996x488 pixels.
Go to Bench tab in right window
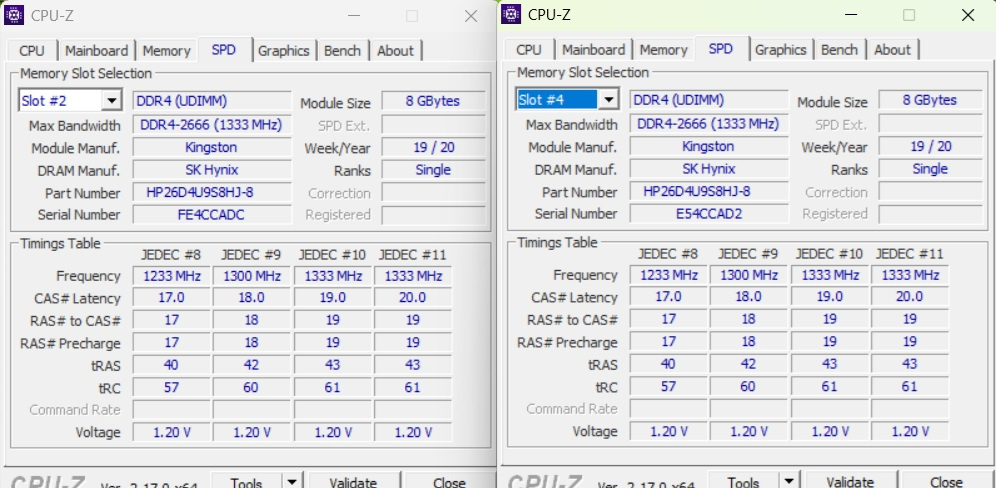(840, 50)
